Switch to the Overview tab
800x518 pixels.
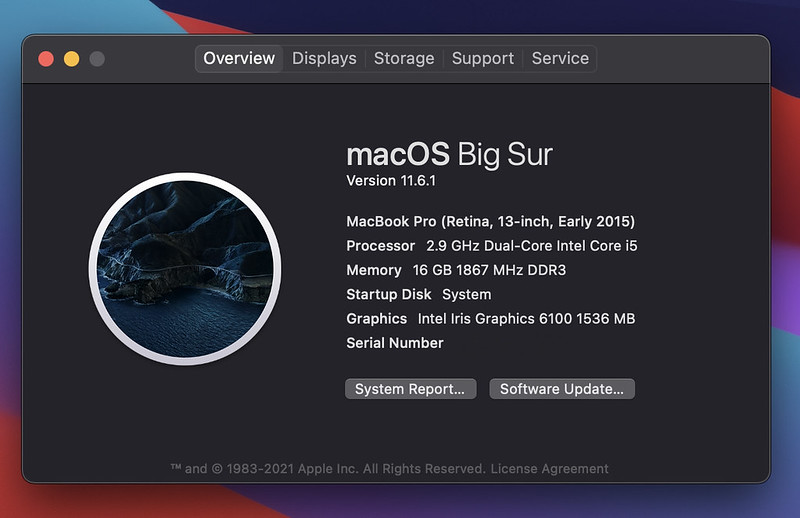pos(239,59)
